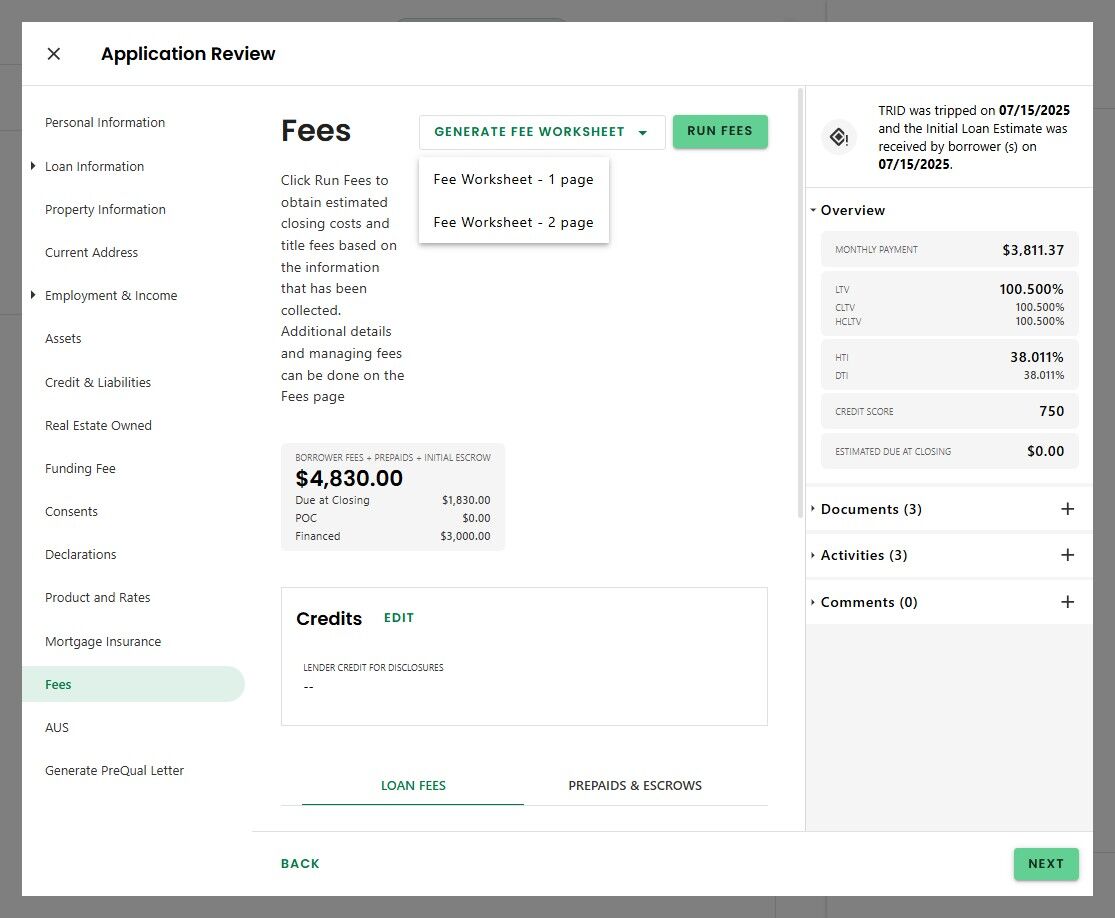Expand the Employment & Income arrow
The width and height of the screenshot is (1115, 918).
[x=34, y=295]
